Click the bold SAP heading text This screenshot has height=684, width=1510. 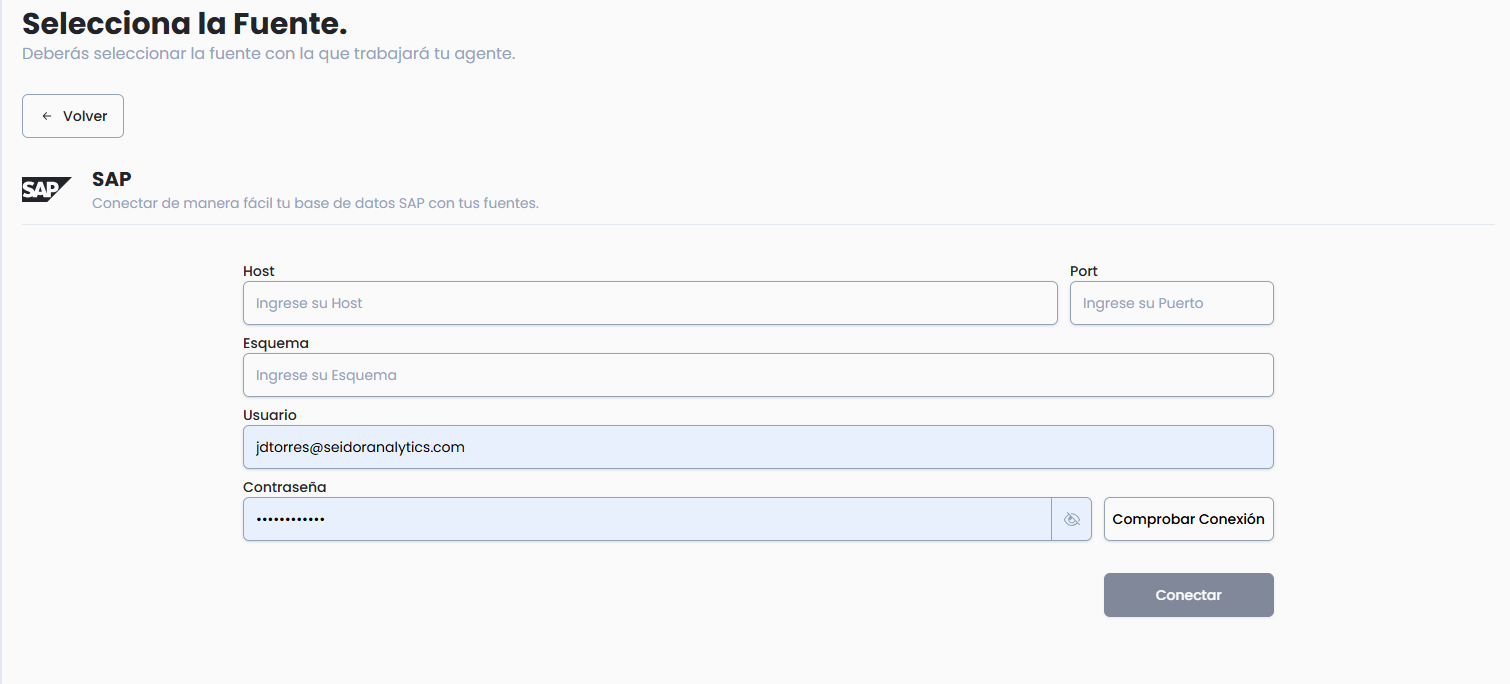tap(112, 179)
